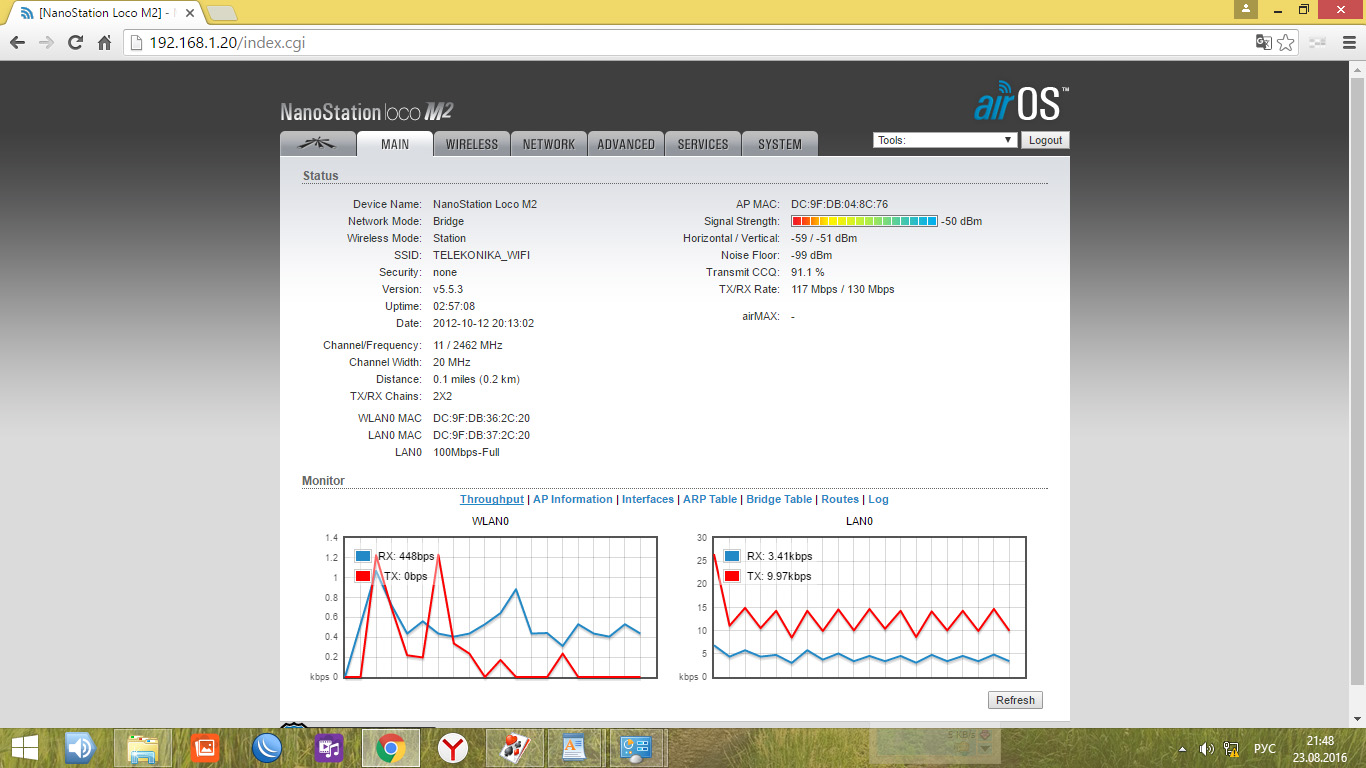Viewport: 1366px width, 768px height.
Task: Select the Noise Floor value -99 dBm
Action: 811,255
